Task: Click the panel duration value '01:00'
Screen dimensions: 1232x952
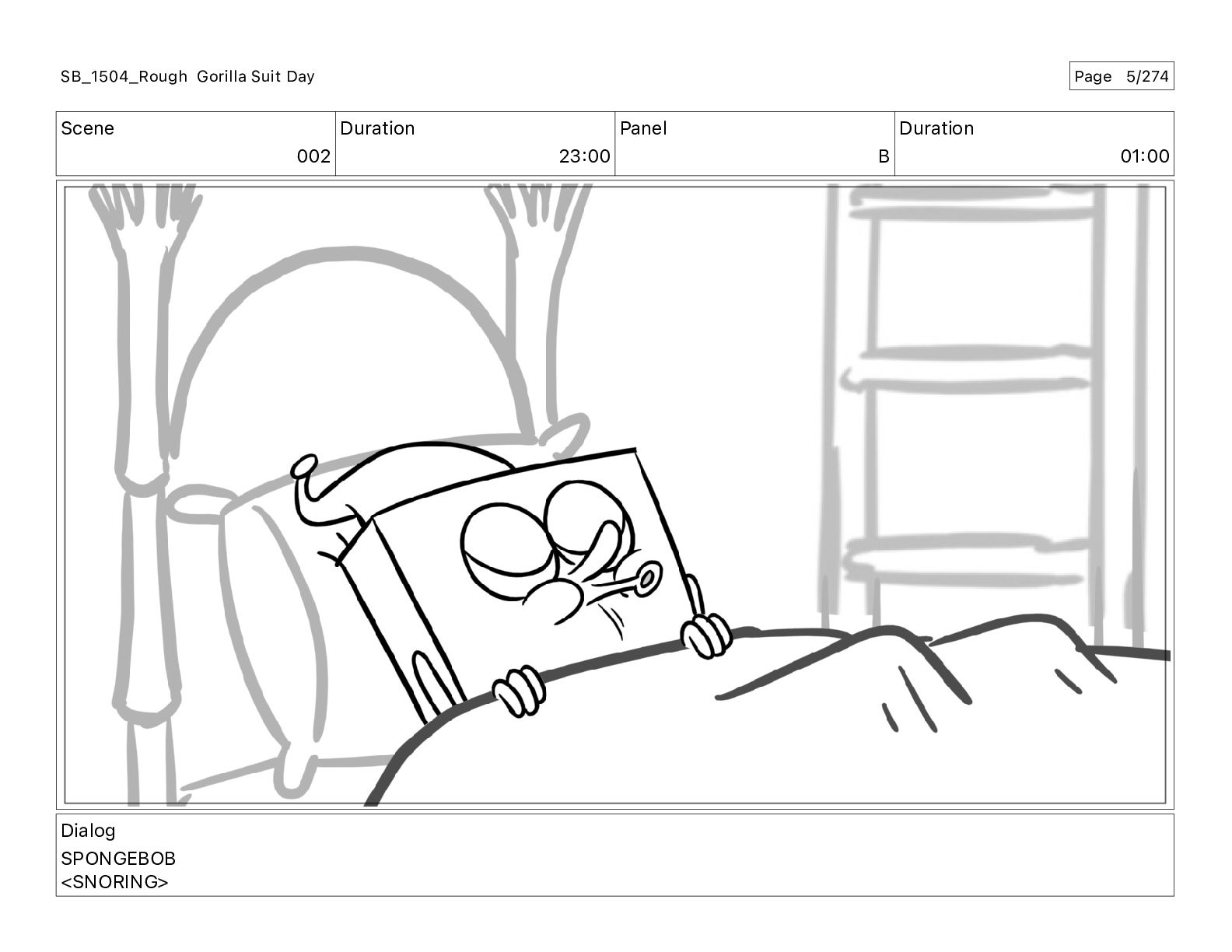Action: [x=1144, y=156]
